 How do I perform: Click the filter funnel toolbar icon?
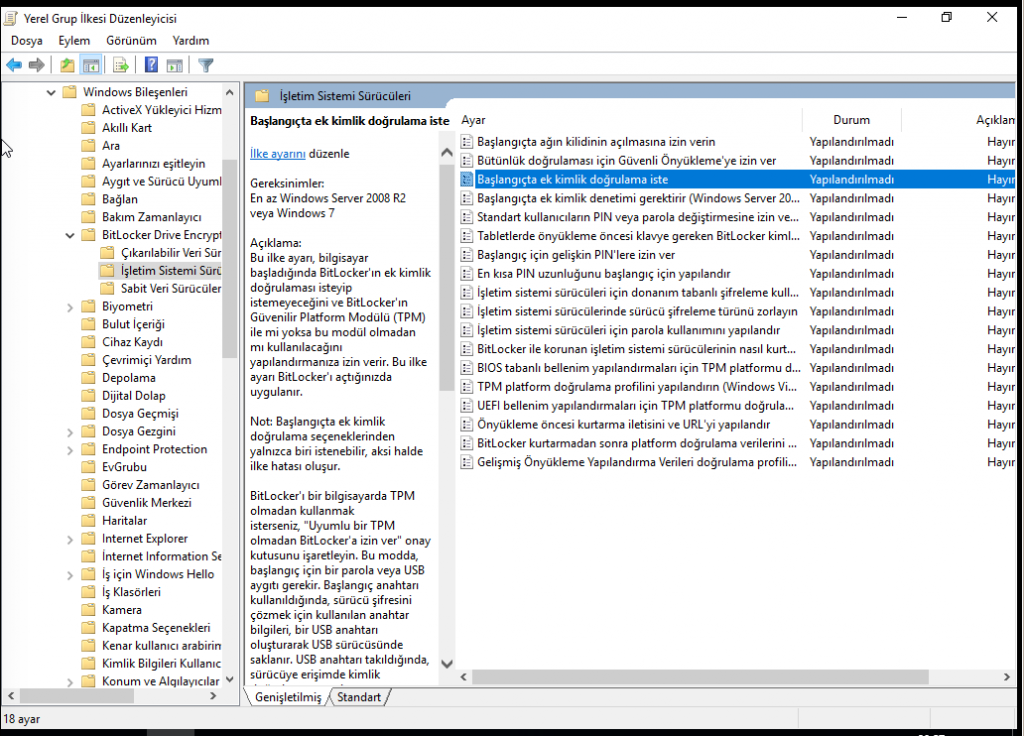point(206,65)
